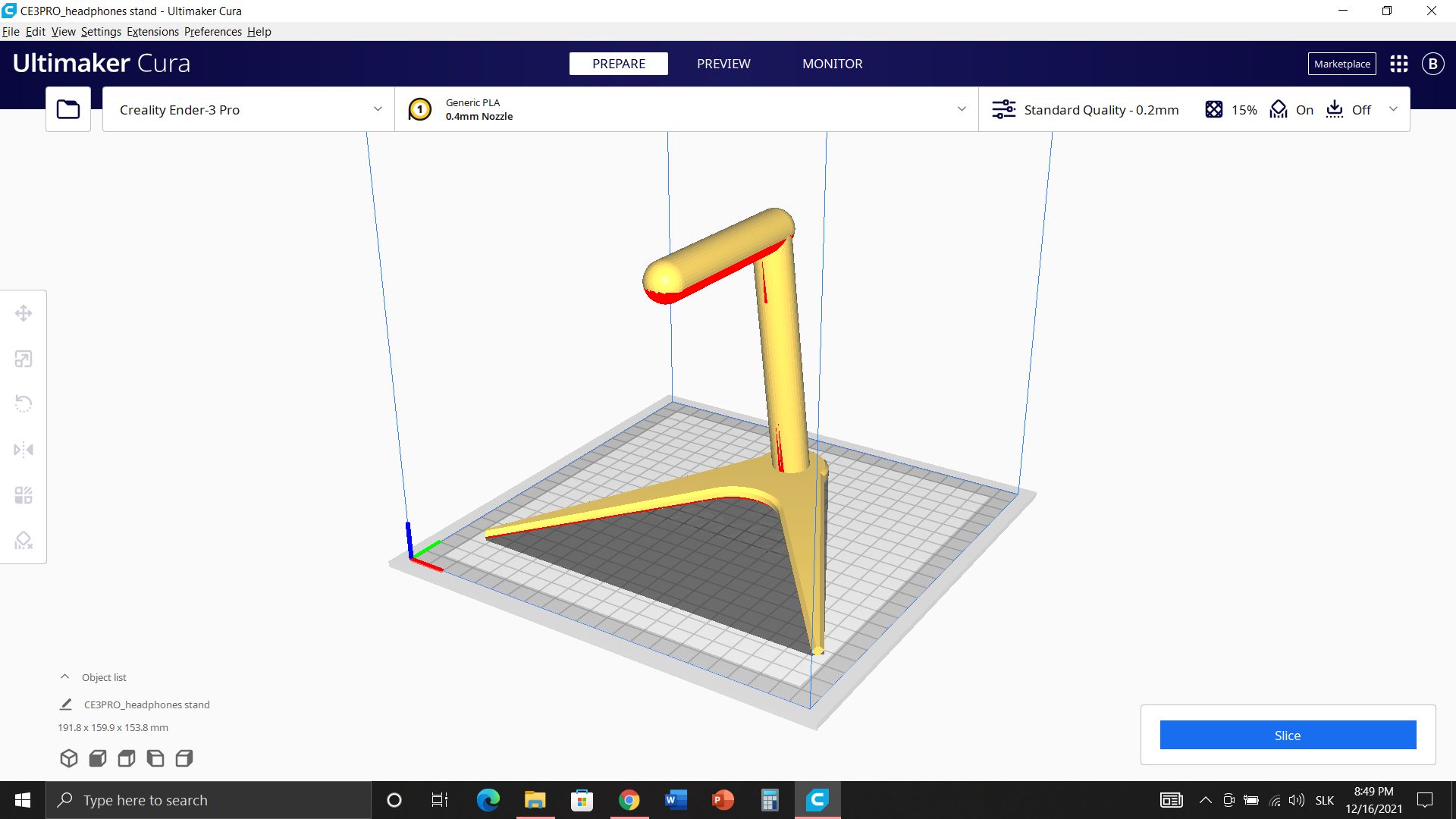The image size is (1456, 819).
Task: Show hidden system tray icons
Action: [x=1205, y=800]
